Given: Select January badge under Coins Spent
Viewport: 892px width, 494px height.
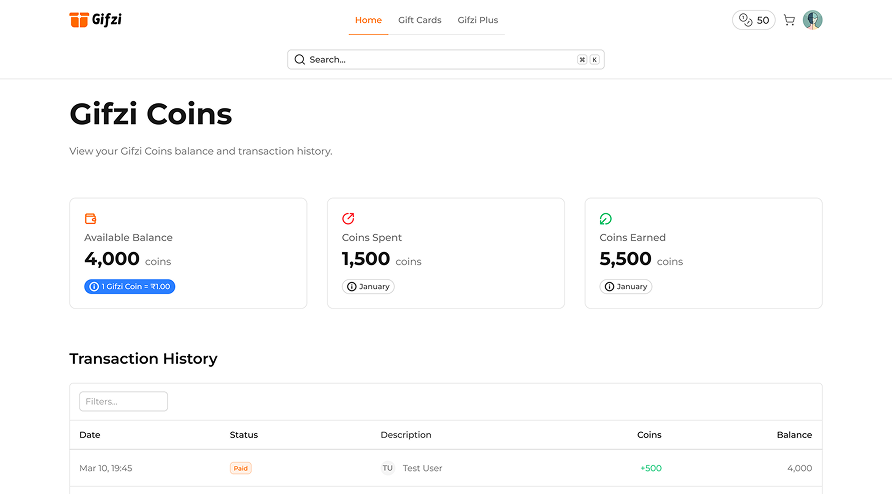Looking at the screenshot, I should 368,287.
